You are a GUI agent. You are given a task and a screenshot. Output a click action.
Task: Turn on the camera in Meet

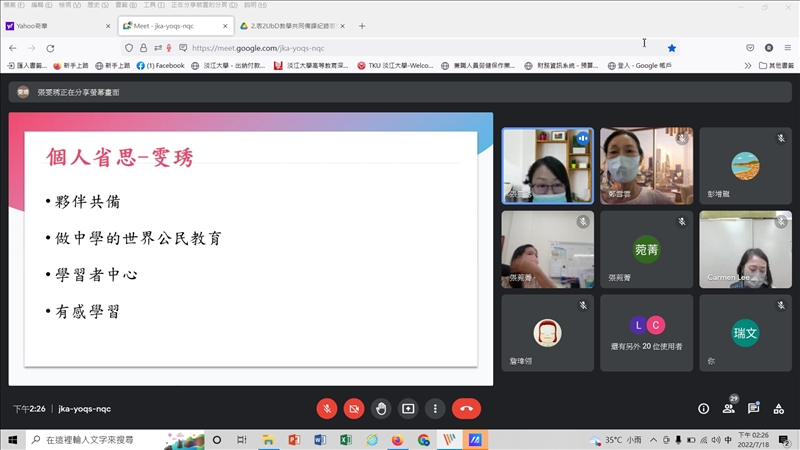[354, 408]
